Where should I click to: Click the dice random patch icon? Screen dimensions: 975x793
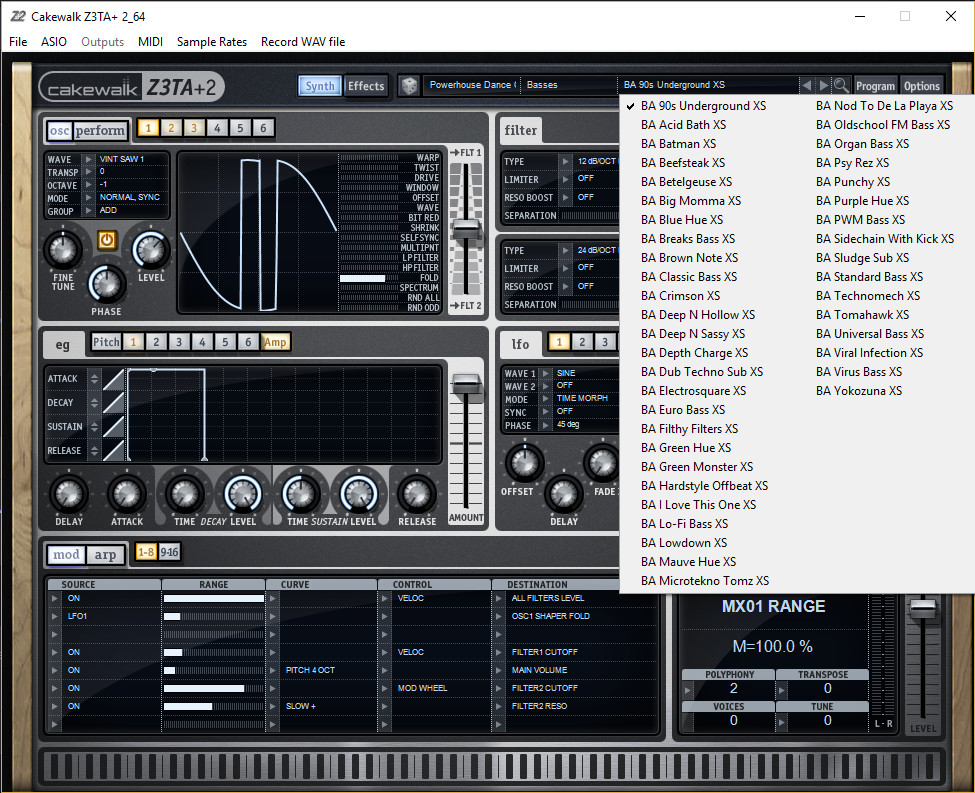tap(410, 86)
